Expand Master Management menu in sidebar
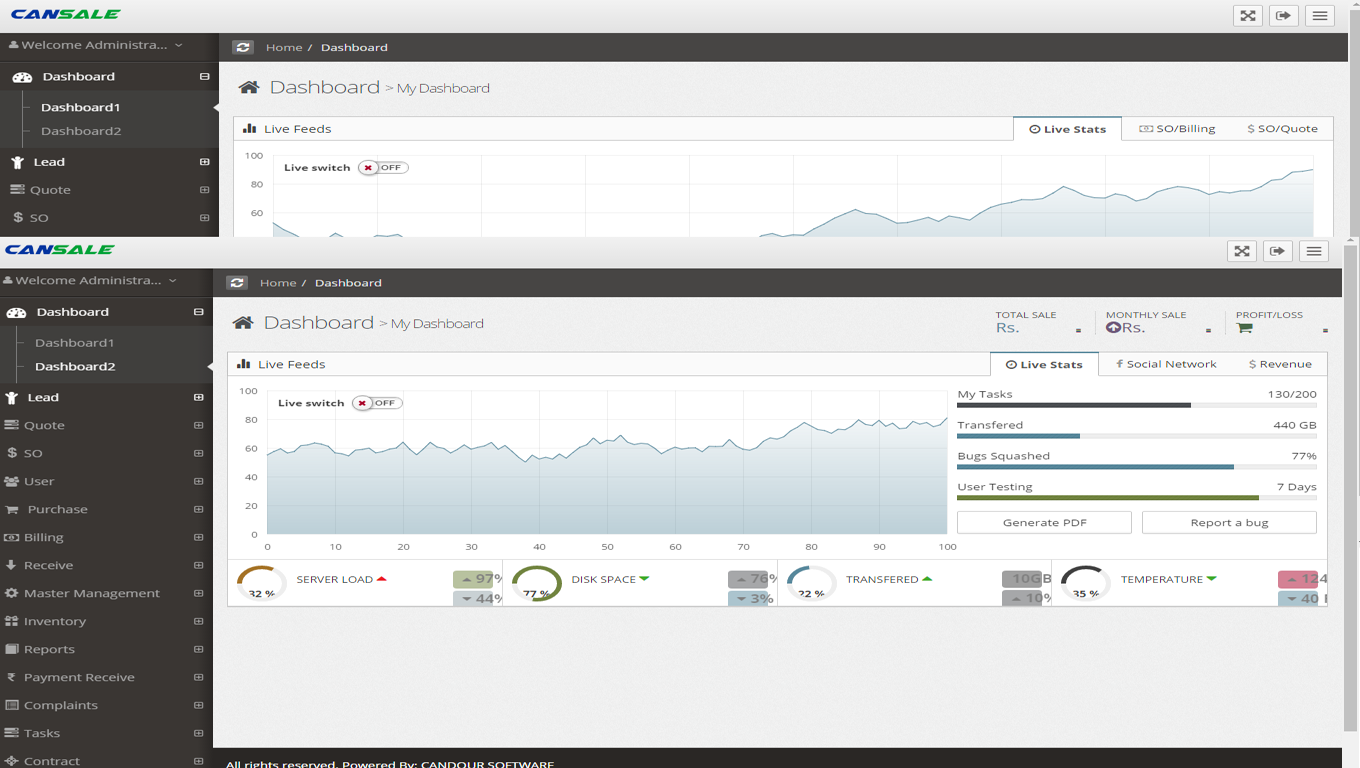 198,593
